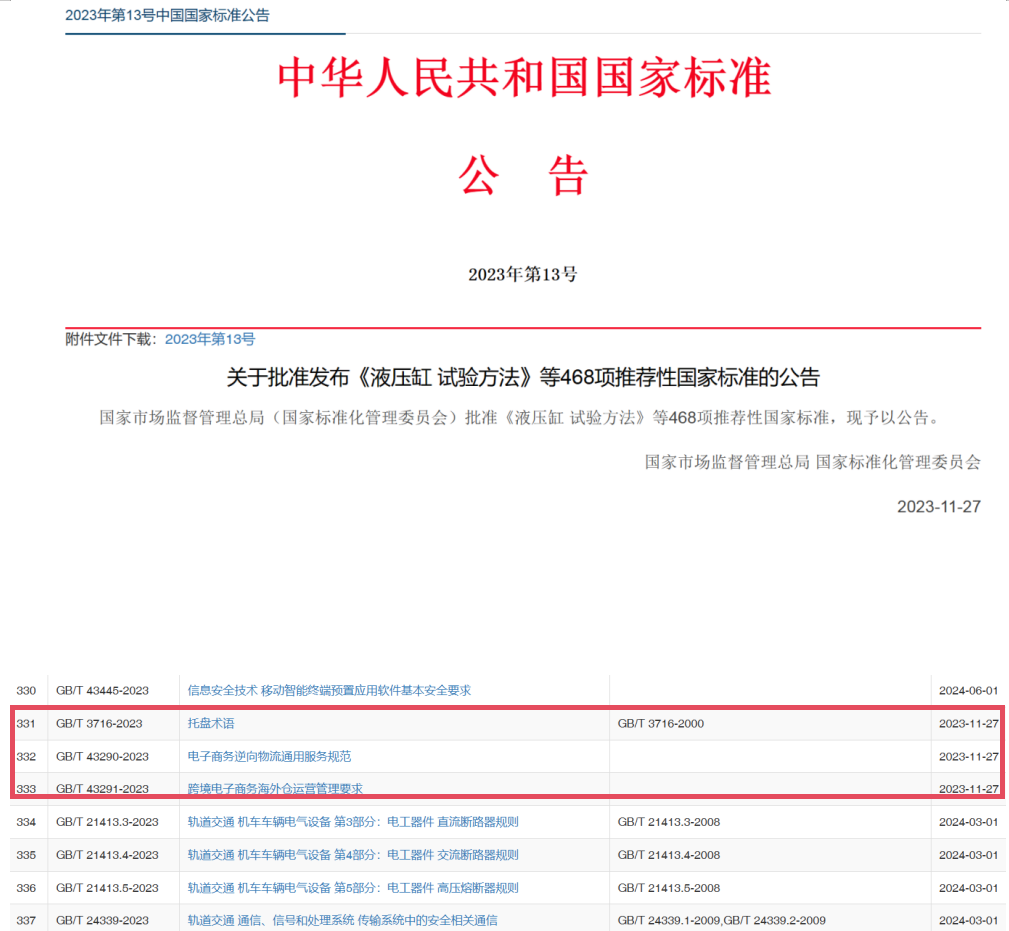Open the 第3部分 直流断路器规则 standard link
This screenshot has width=1009, height=931.
(x=353, y=822)
